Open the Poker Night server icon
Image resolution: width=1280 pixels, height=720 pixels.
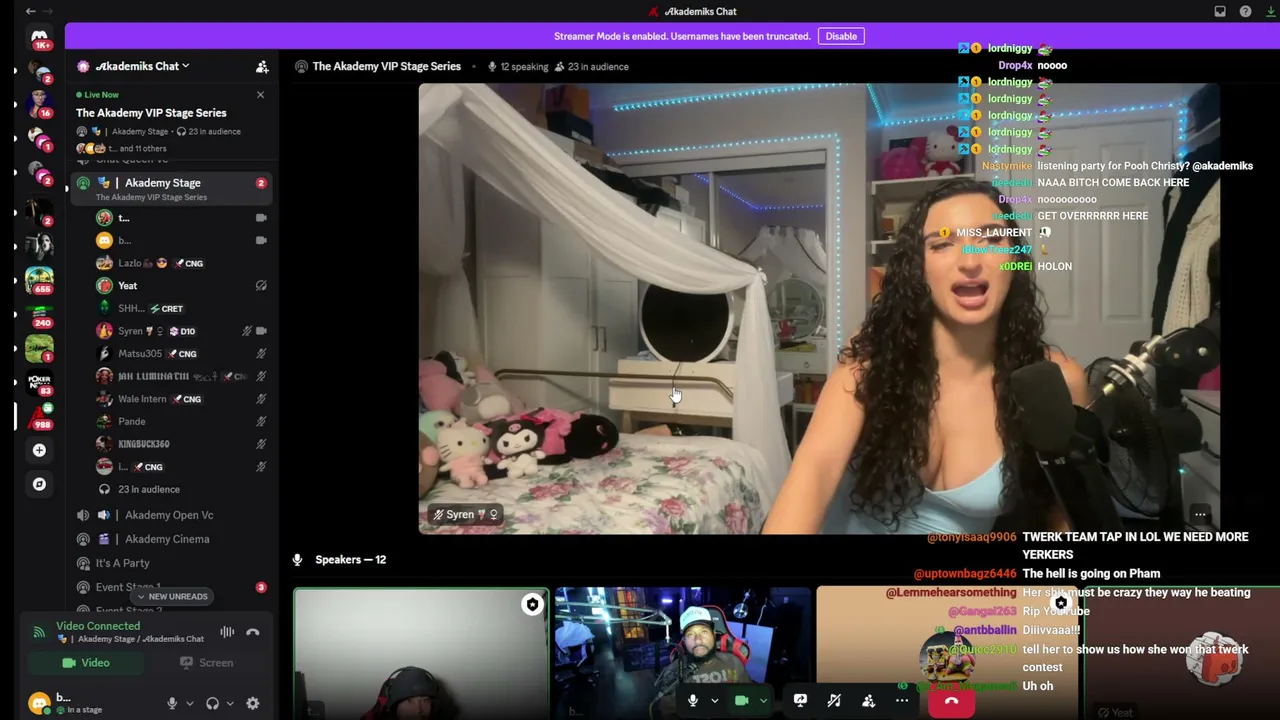(39, 382)
